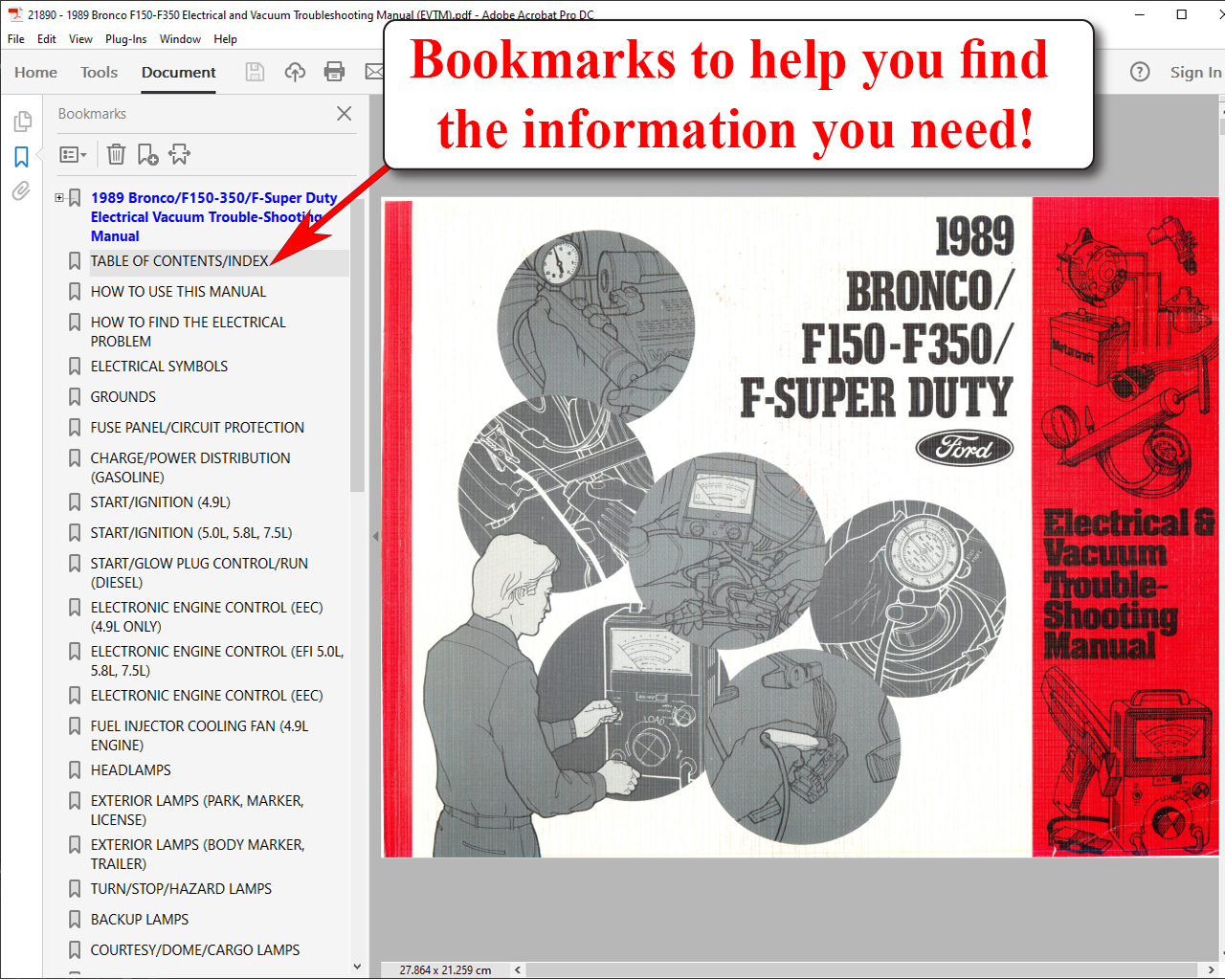Viewport: 1225px width, 980px height.
Task: Open COURTESY/DOME/CARGO LAMPS bookmark
Action: click(x=195, y=950)
